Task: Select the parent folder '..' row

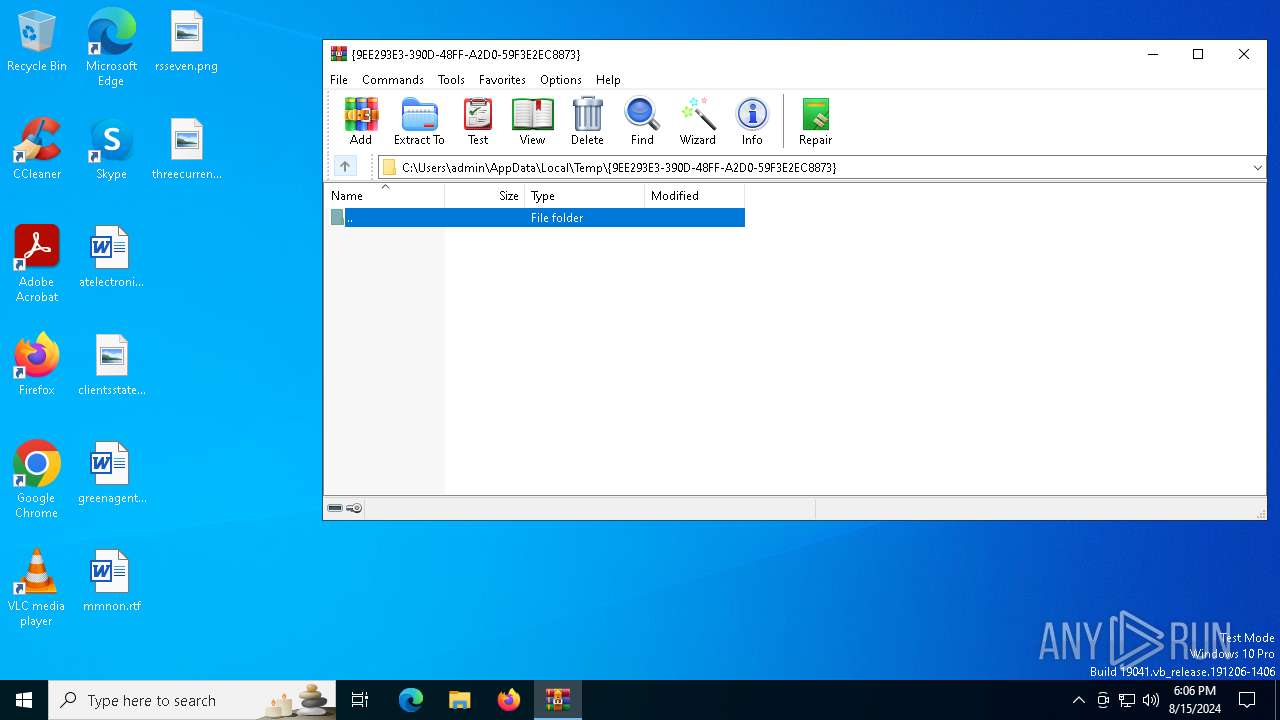Action: coord(536,218)
